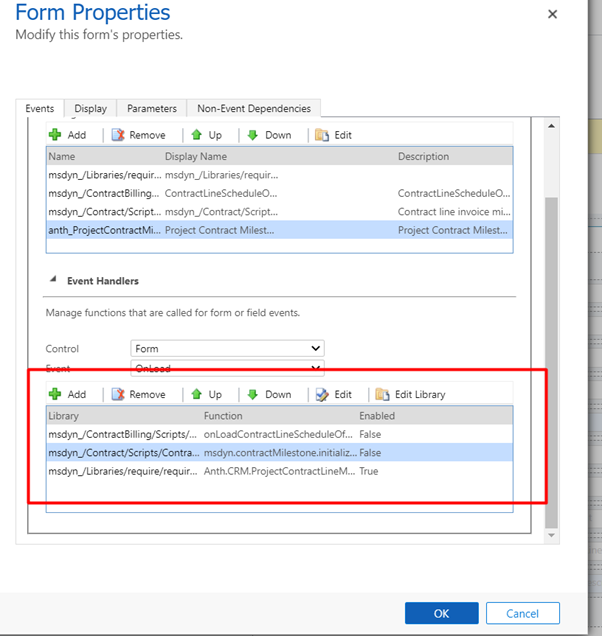
Task: Click the green Add icon in Event Handlers toolbar
Action: (x=56, y=394)
